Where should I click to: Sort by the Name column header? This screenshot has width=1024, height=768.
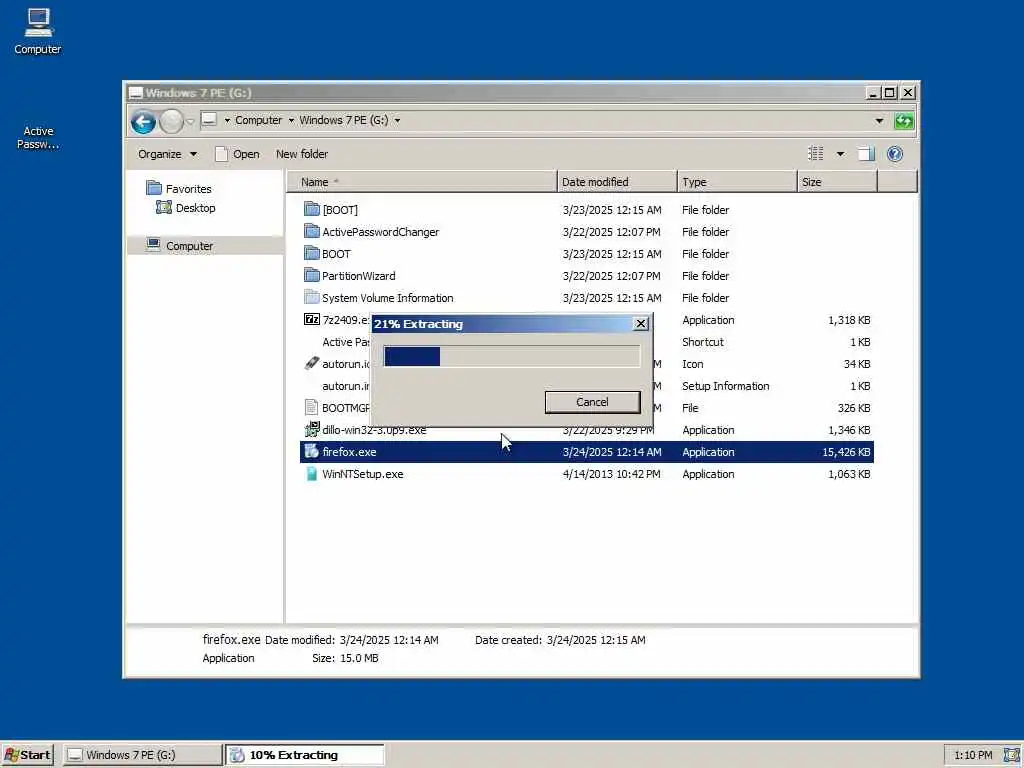click(422, 182)
